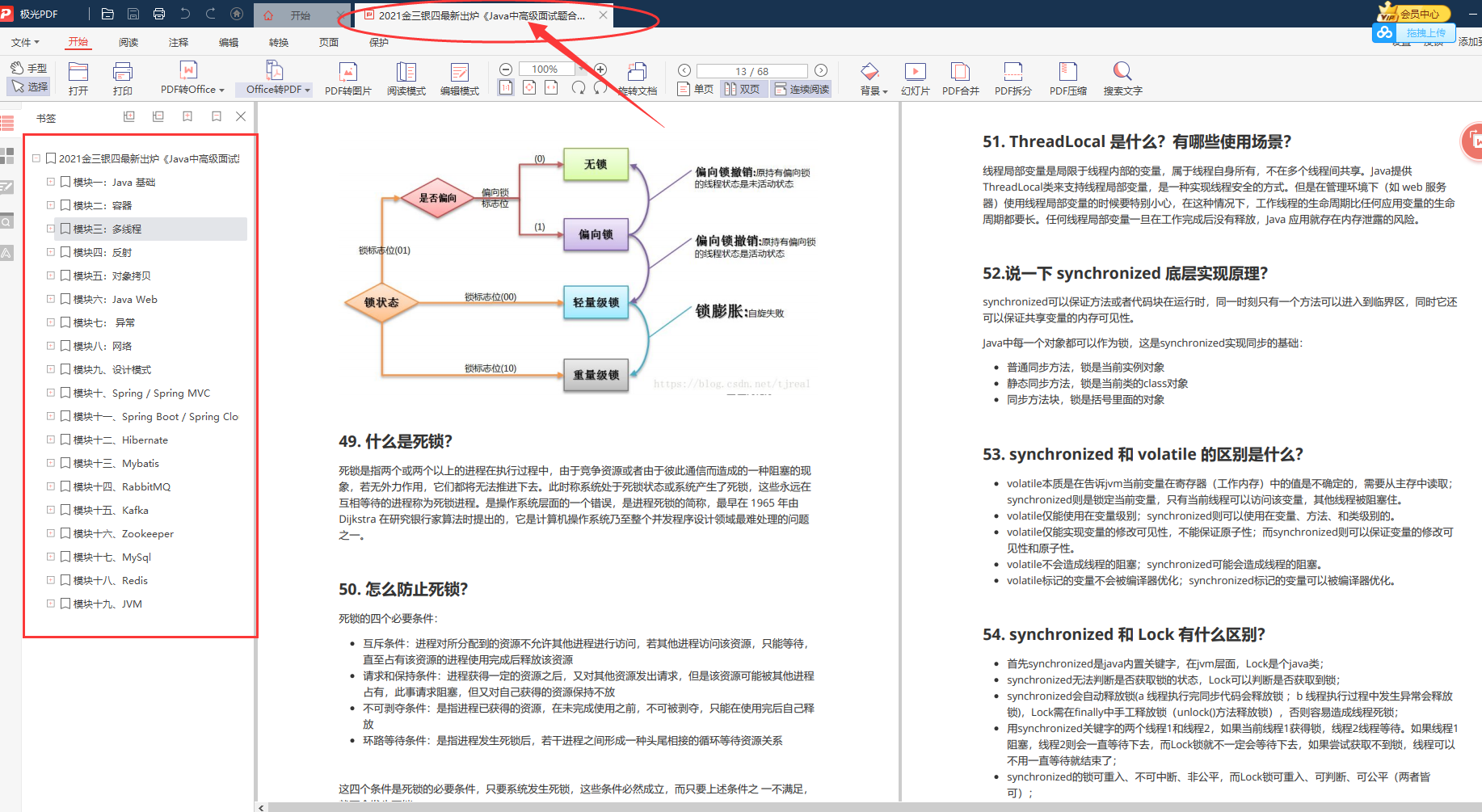Zoom out with the minus circle
The image size is (1482, 812).
coord(506,69)
